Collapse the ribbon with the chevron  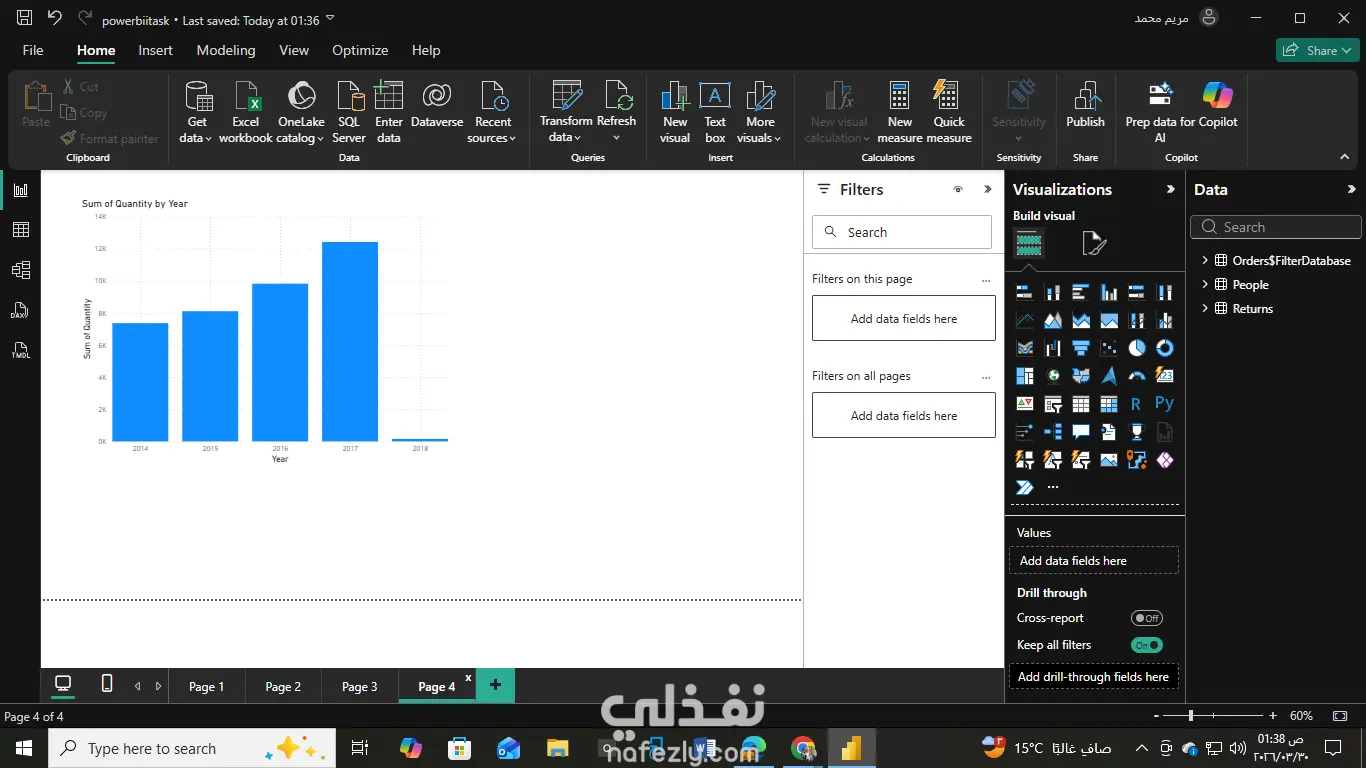pos(1345,157)
